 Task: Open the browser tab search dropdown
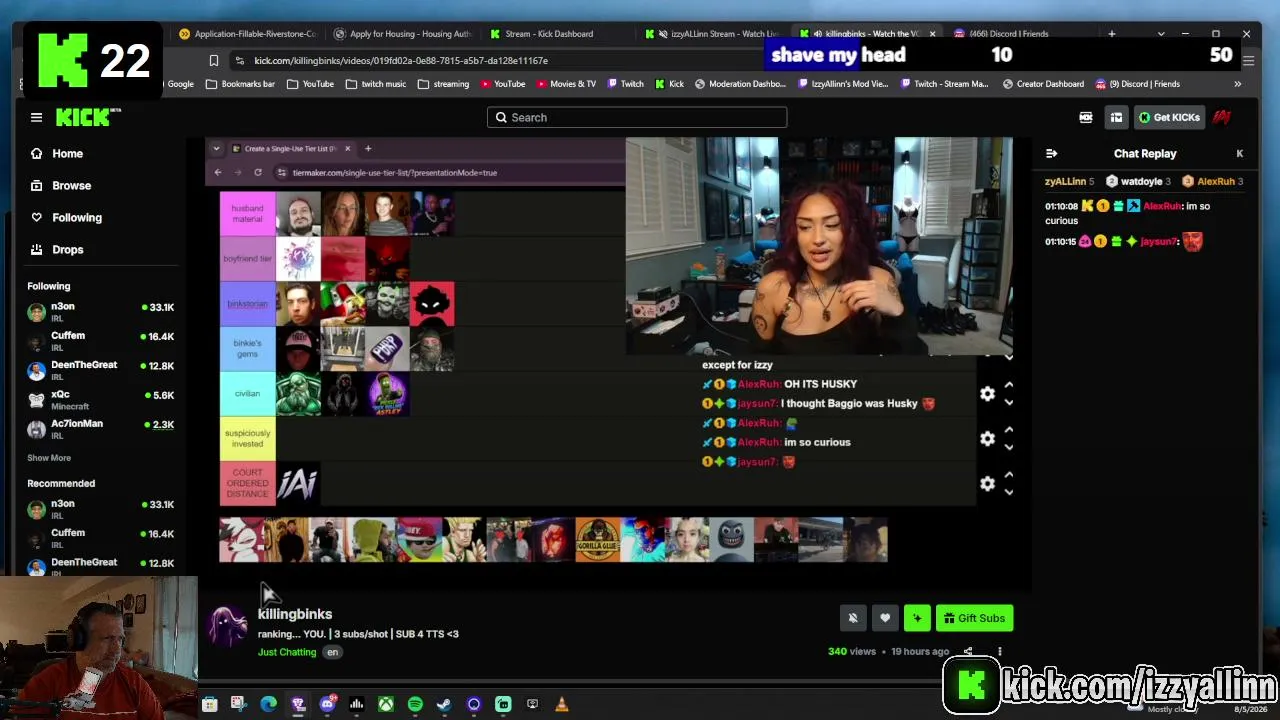pos(1161,34)
